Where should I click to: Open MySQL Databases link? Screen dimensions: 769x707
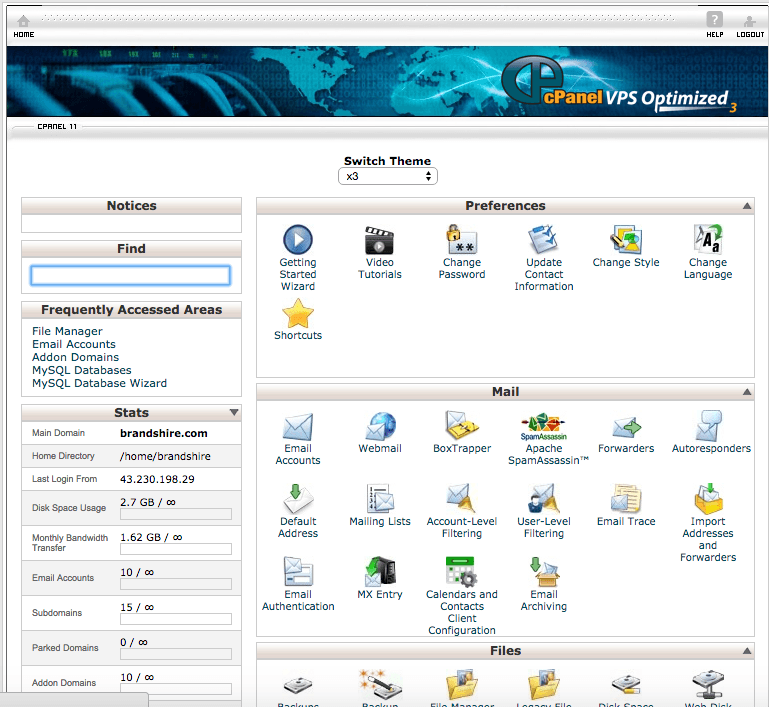coord(81,370)
